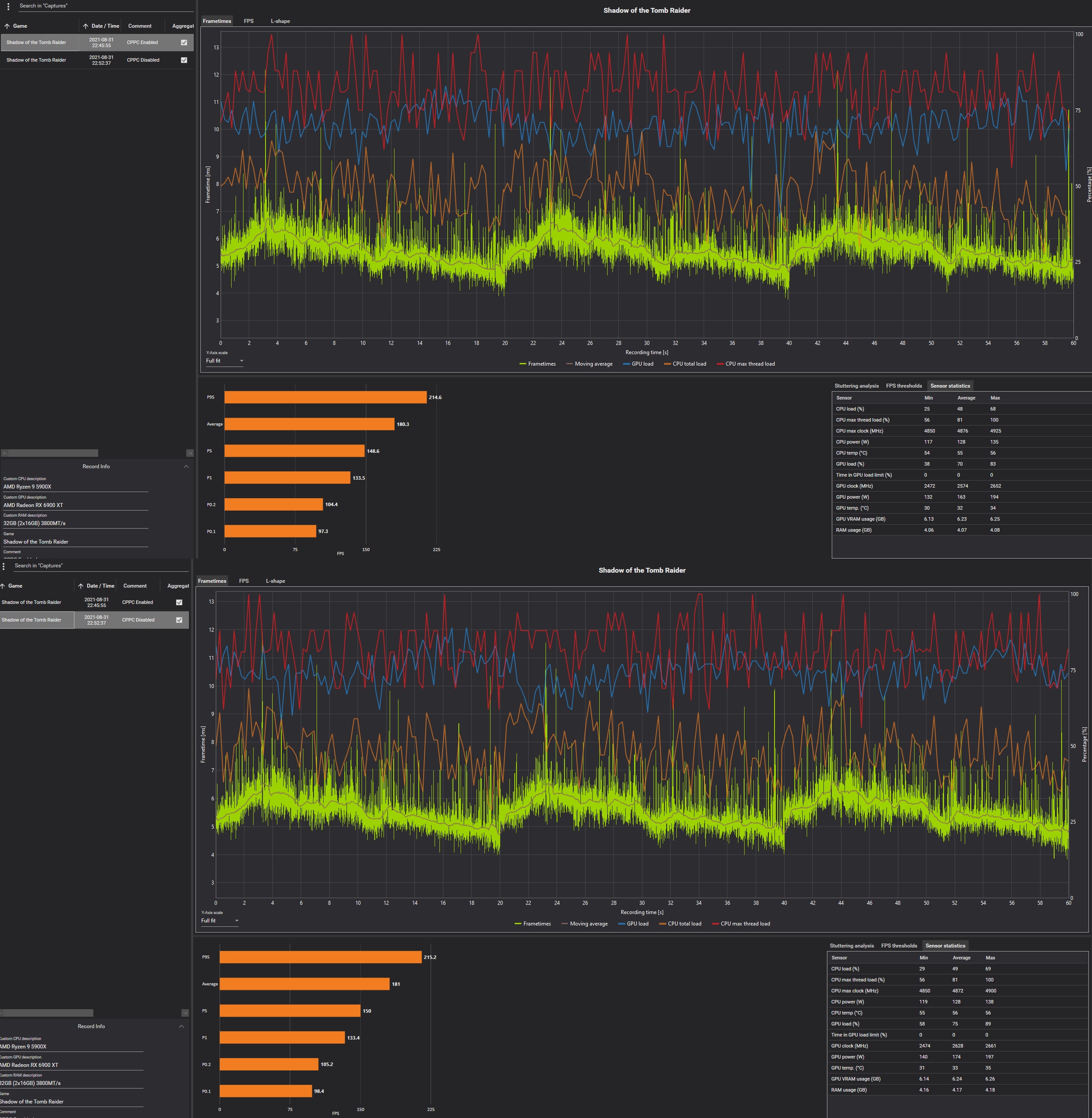
Task: Click Date / Time sort arrow in lower list
Action: [x=81, y=586]
